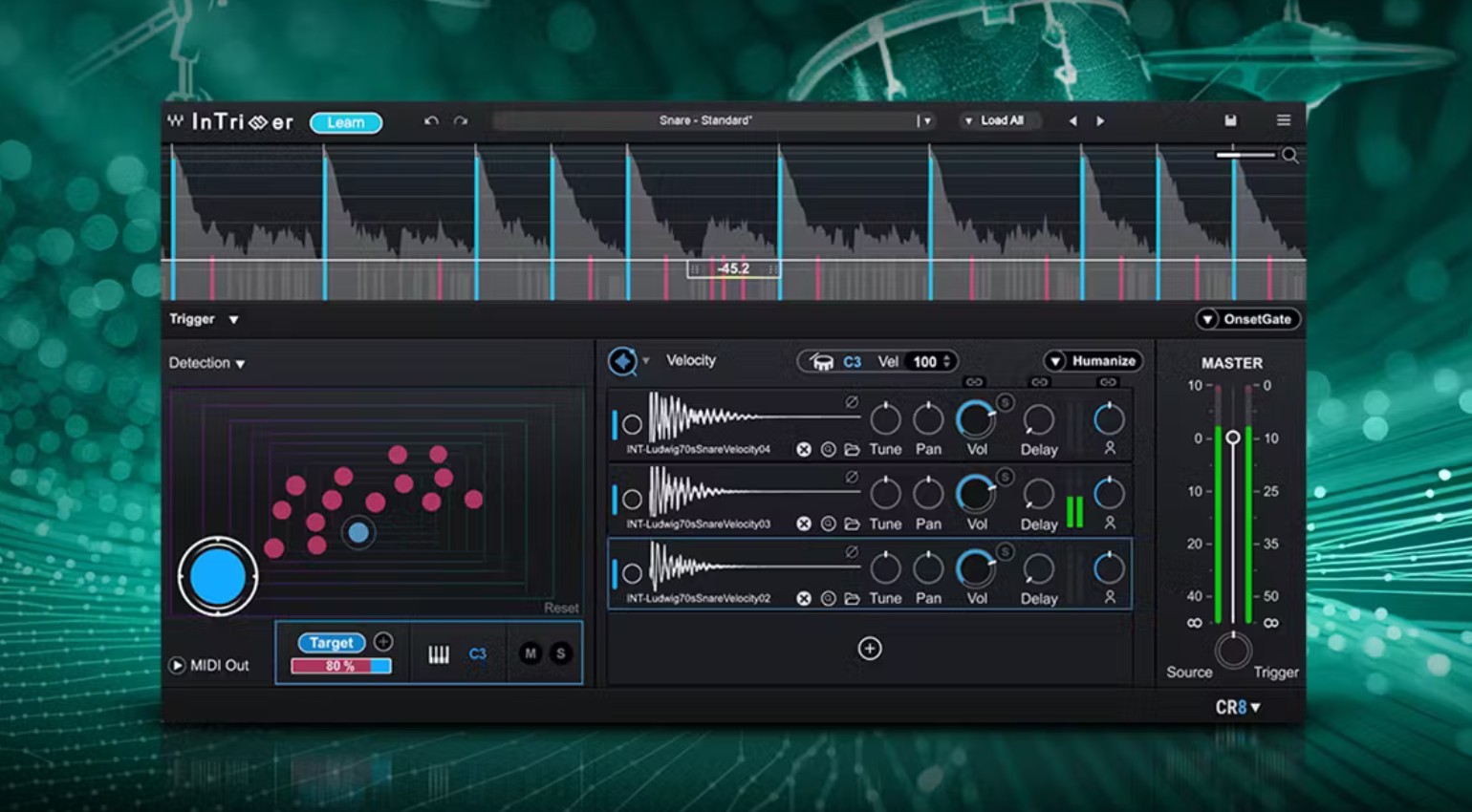Viewport: 1472px width, 812px height.
Task: Redo the last undone change
Action: point(461,121)
